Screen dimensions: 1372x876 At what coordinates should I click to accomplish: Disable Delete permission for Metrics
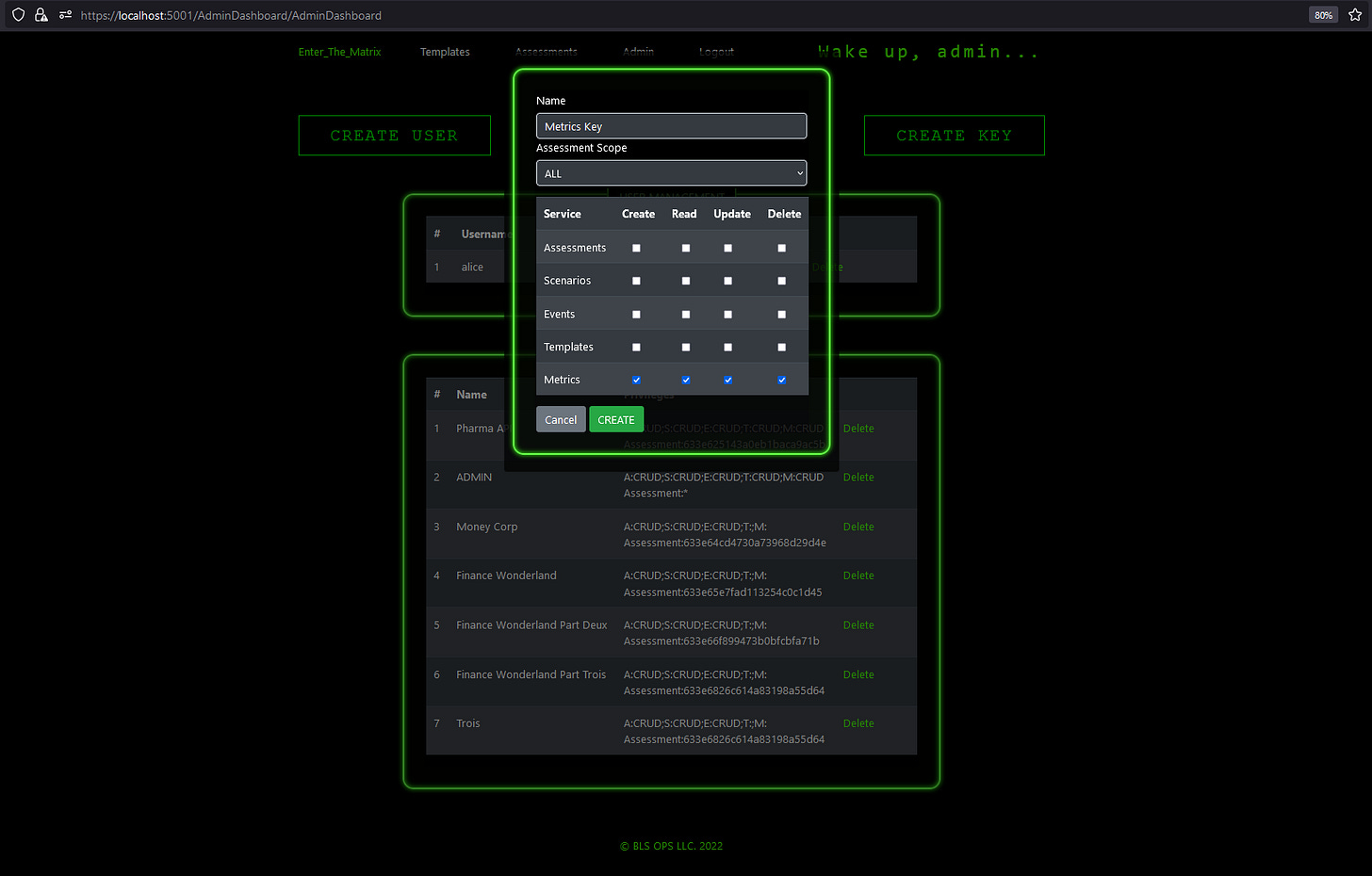click(x=781, y=380)
